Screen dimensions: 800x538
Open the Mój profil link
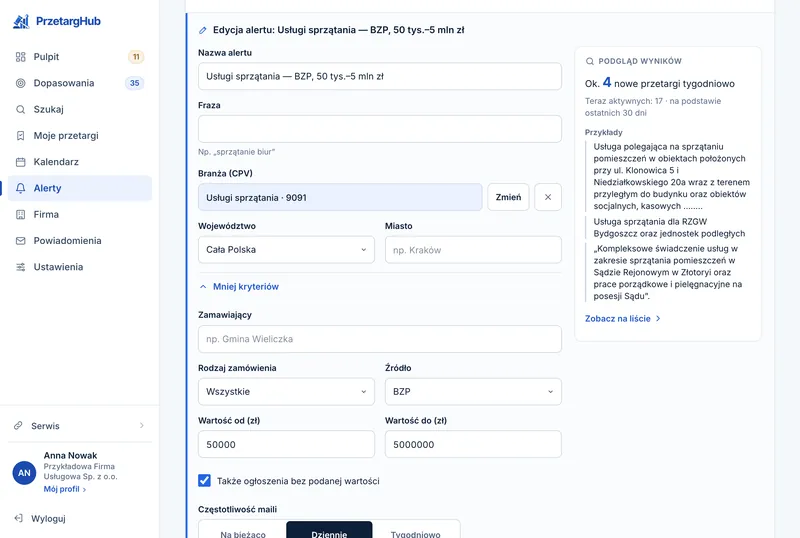(x=65, y=489)
